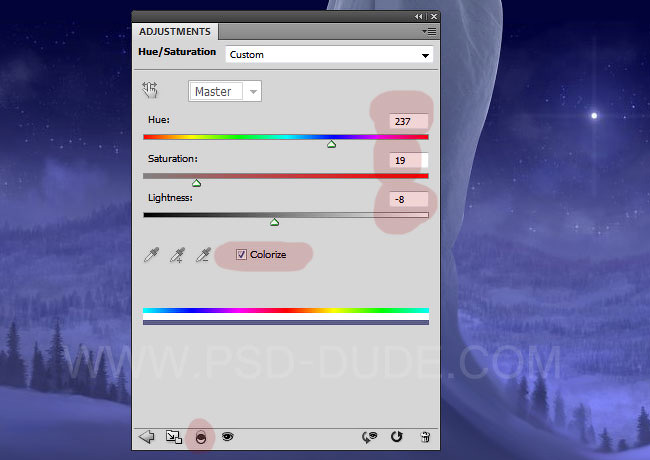Click the Saturation: label
This screenshot has height=460, width=650.
[173, 159]
